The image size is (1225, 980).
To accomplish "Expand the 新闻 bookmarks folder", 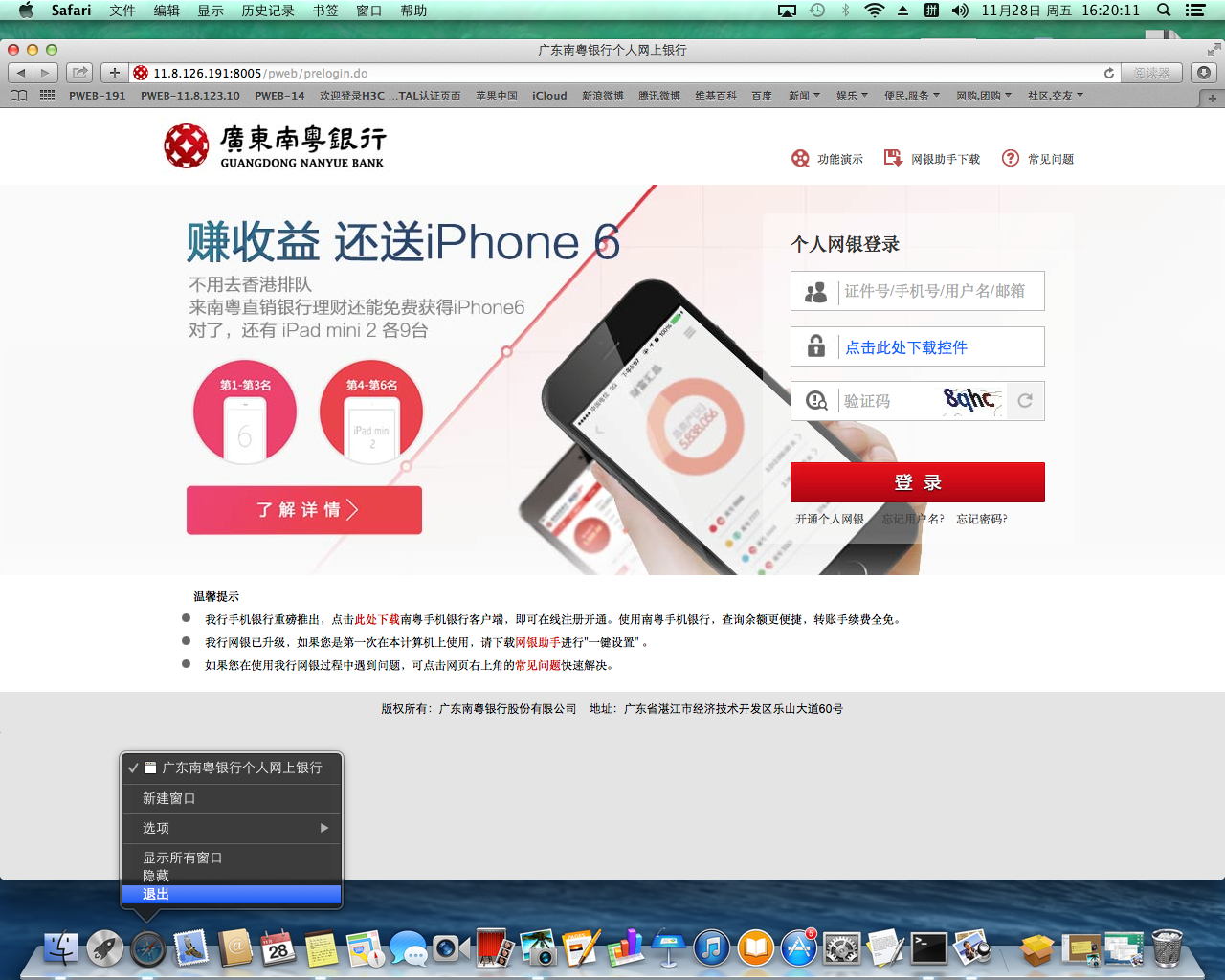I will pyautogui.click(x=804, y=96).
